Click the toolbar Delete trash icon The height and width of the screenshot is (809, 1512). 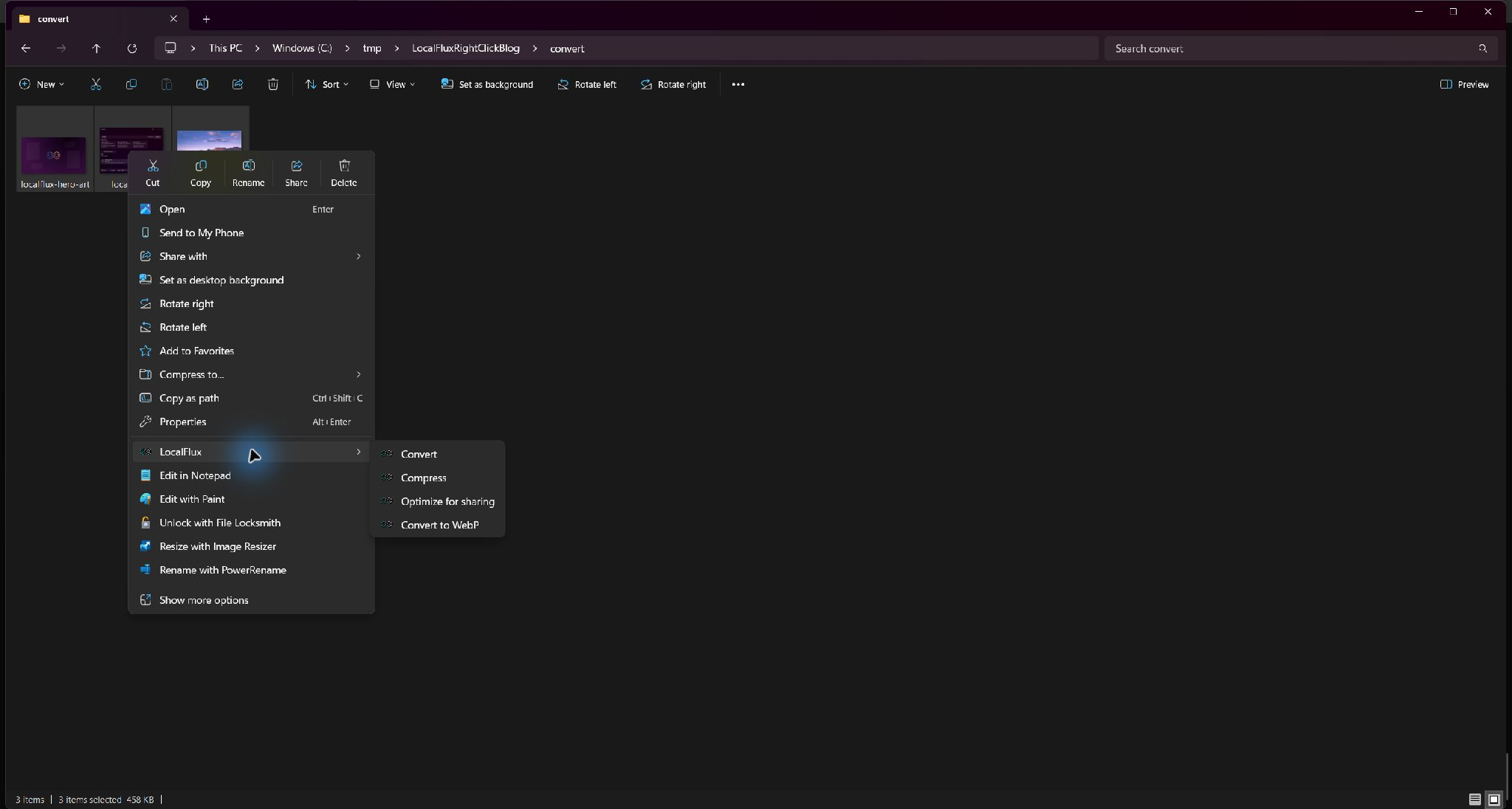pos(273,84)
